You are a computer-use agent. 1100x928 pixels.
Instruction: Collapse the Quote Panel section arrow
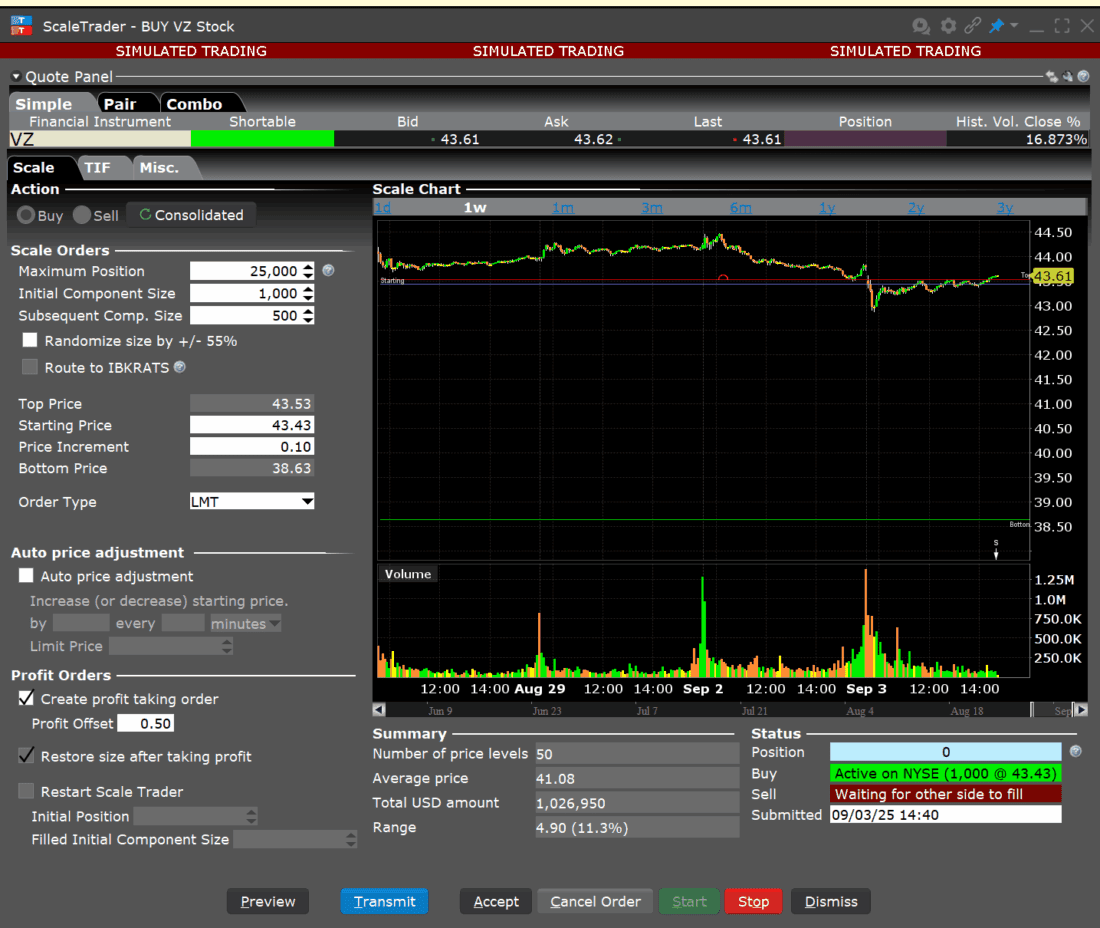click(x=16, y=77)
